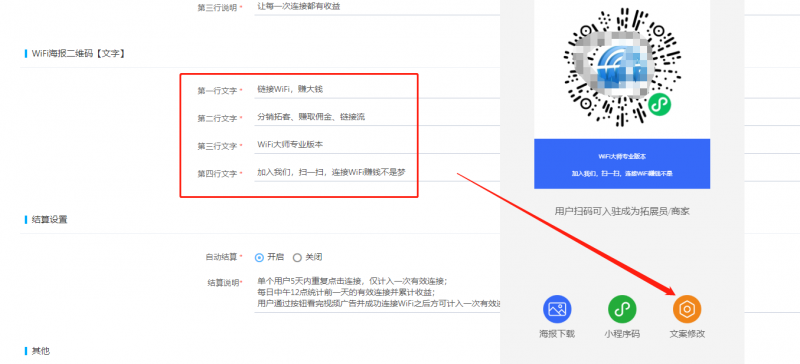The image size is (800, 364).
Task: Click the 第三行文字 input with WiFi大师专业版本
Action: point(377,144)
